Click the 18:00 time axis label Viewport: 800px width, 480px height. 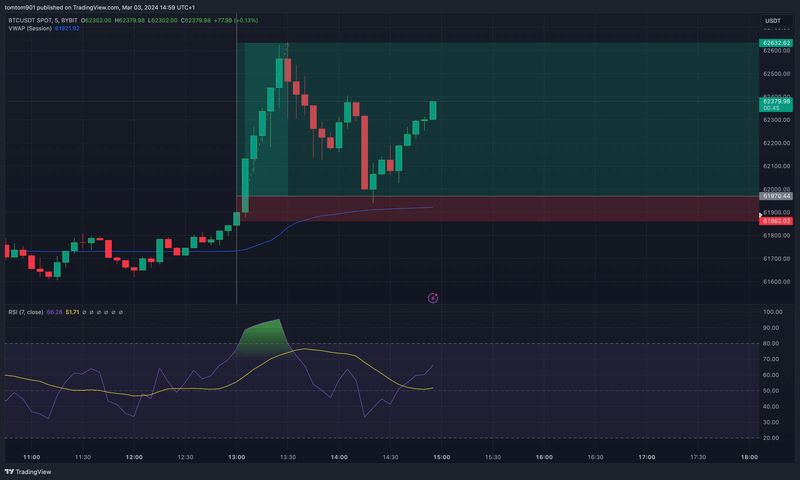coord(749,457)
